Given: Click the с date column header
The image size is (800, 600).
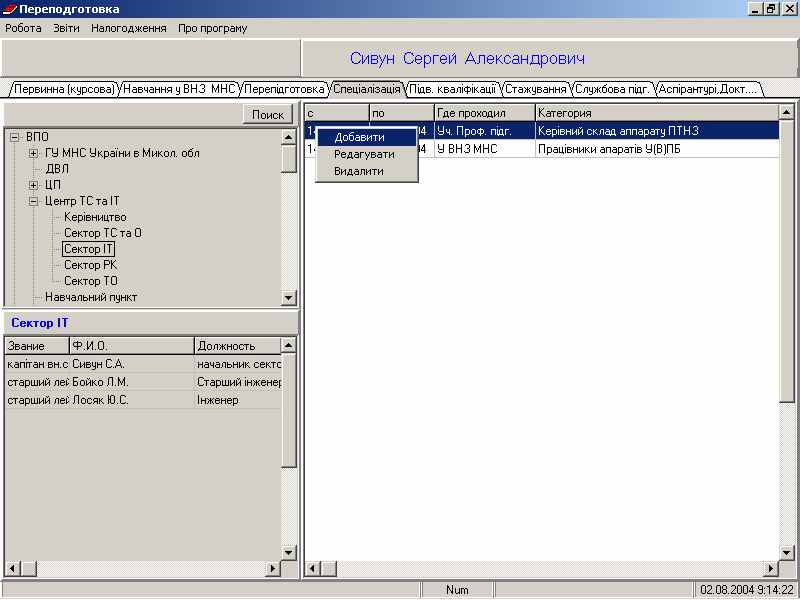Looking at the screenshot, I should point(337,113).
